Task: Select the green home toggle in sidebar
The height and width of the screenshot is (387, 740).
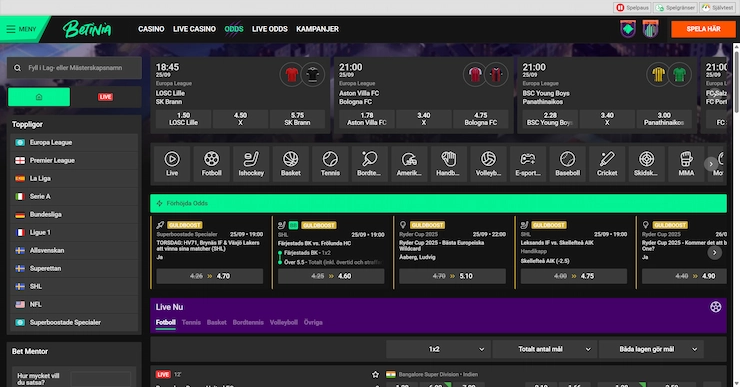Action: 39,97
